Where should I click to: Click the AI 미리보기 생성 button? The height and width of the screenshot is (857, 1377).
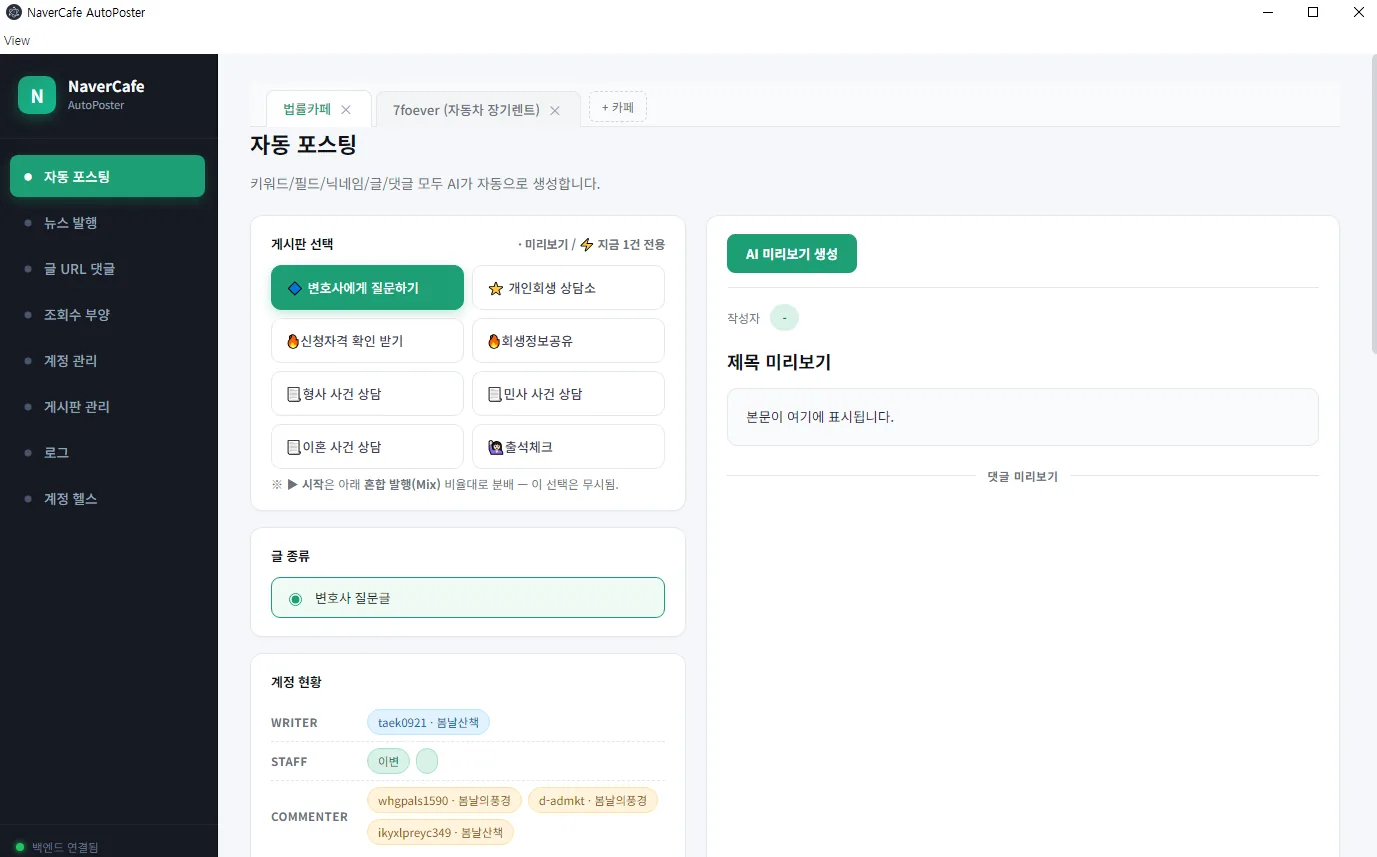[792, 254]
